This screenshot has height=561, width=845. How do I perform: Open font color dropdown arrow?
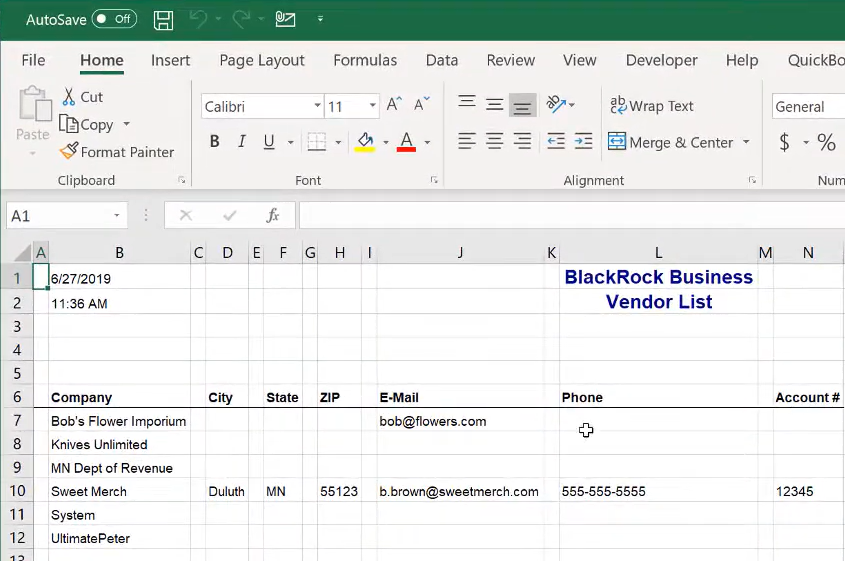pyautogui.click(x=427, y=142)
